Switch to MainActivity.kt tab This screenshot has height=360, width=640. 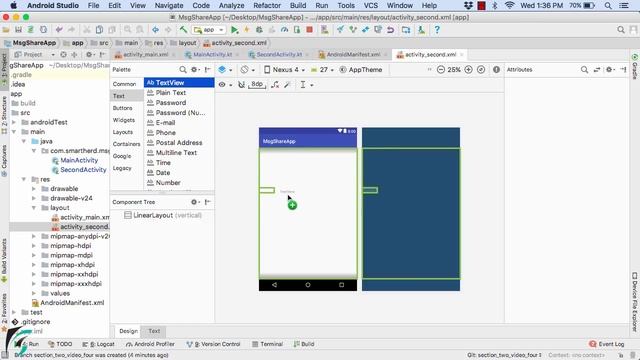tap(212, 54)
